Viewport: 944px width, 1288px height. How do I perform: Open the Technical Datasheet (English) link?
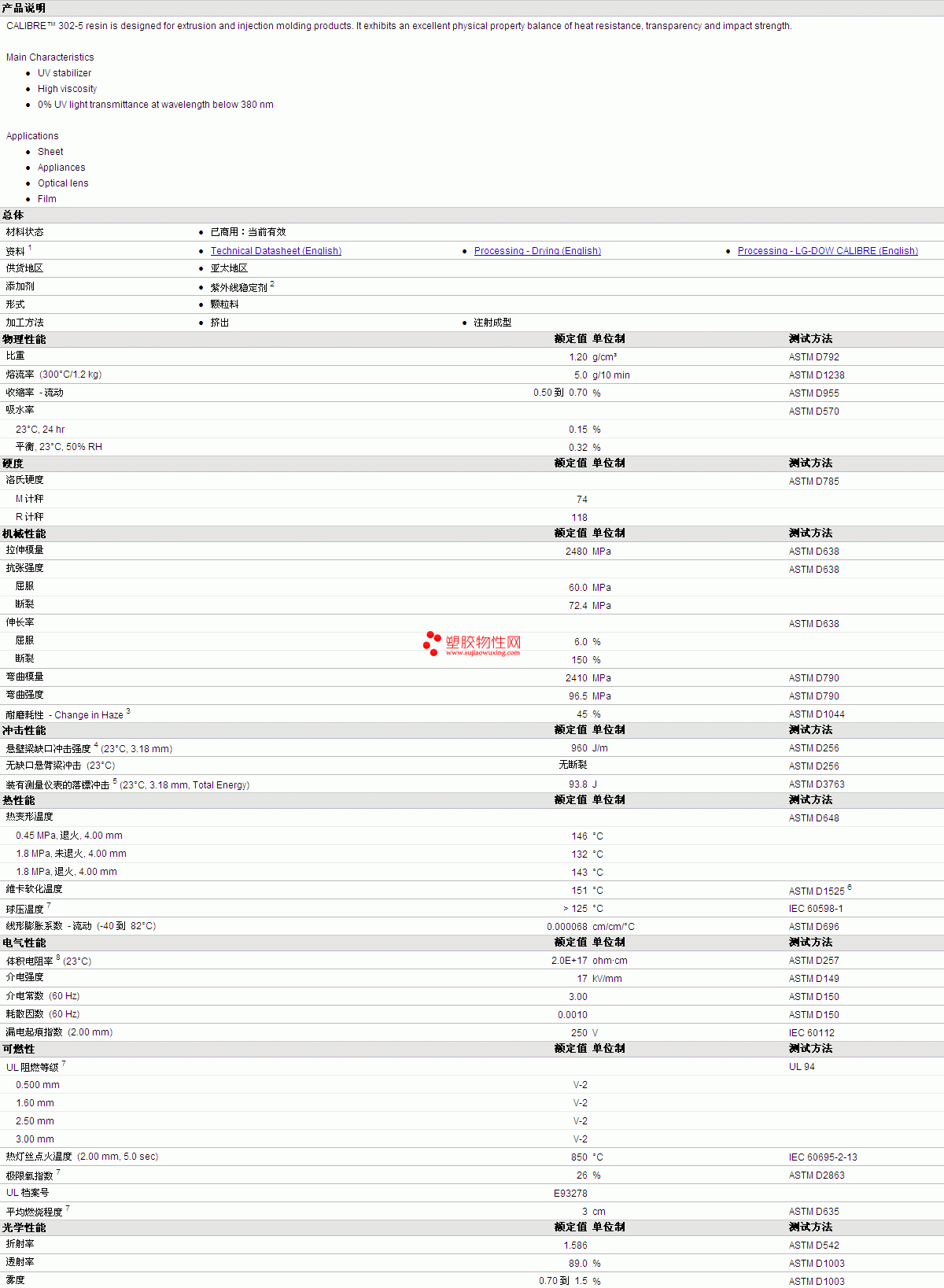pyautogui.click(x=276, y=251)
